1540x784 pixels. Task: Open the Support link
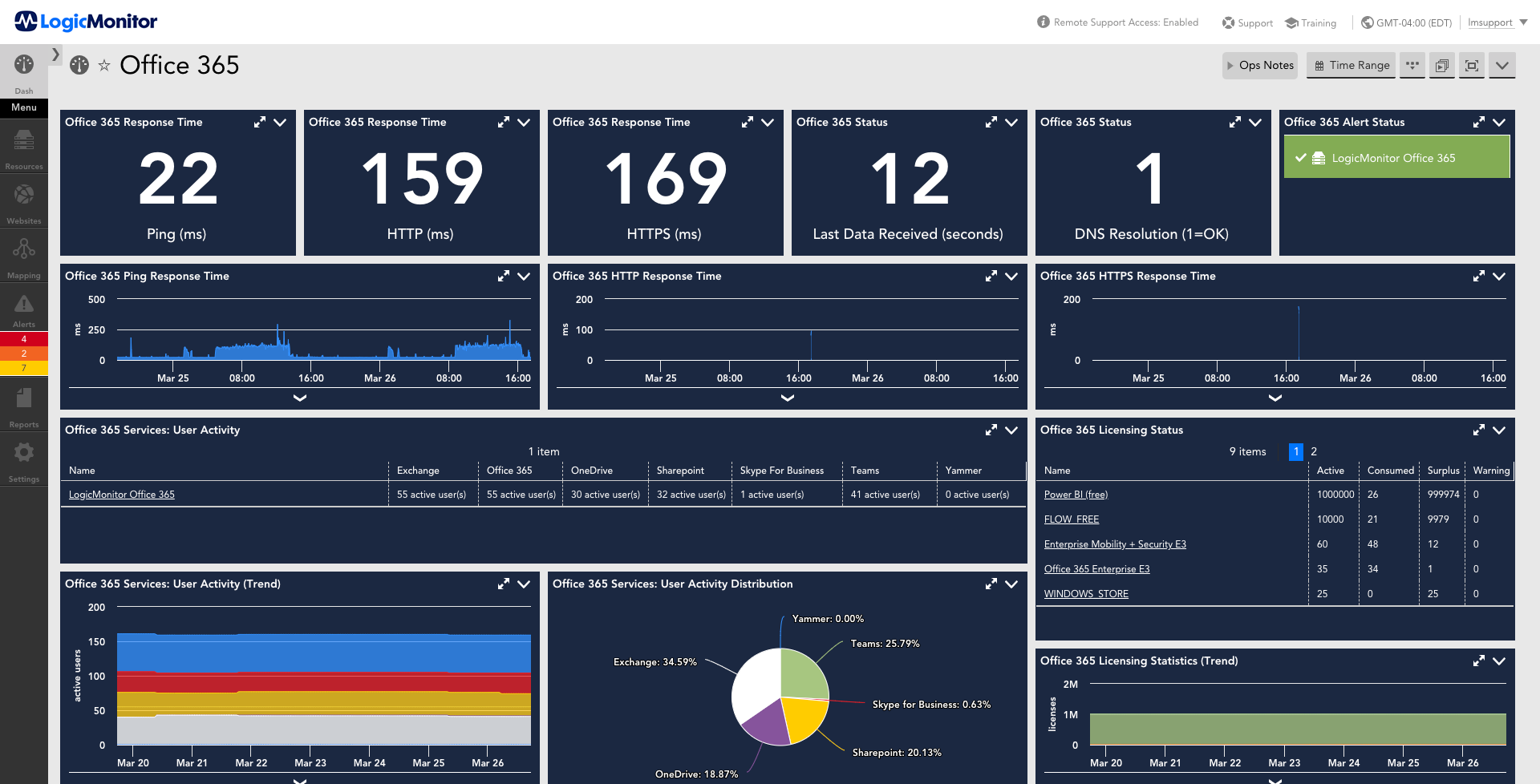(1247, 22)
